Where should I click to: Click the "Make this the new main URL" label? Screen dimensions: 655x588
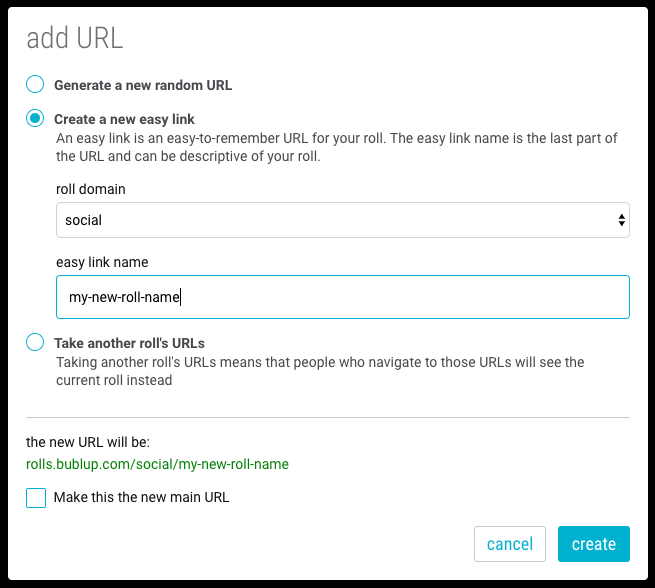point(141,497)
